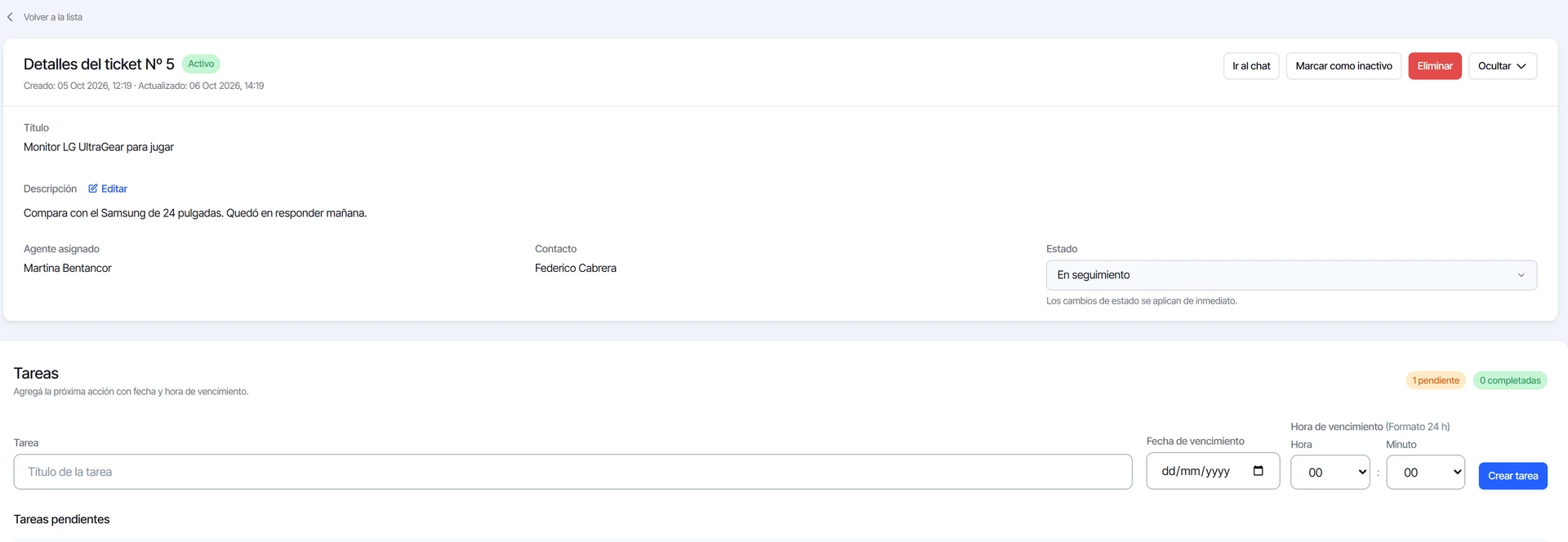Select the title 'Monitor LG UltraGear para jugar'
This screenshot has width=1568, height=542.
point(99,147)
